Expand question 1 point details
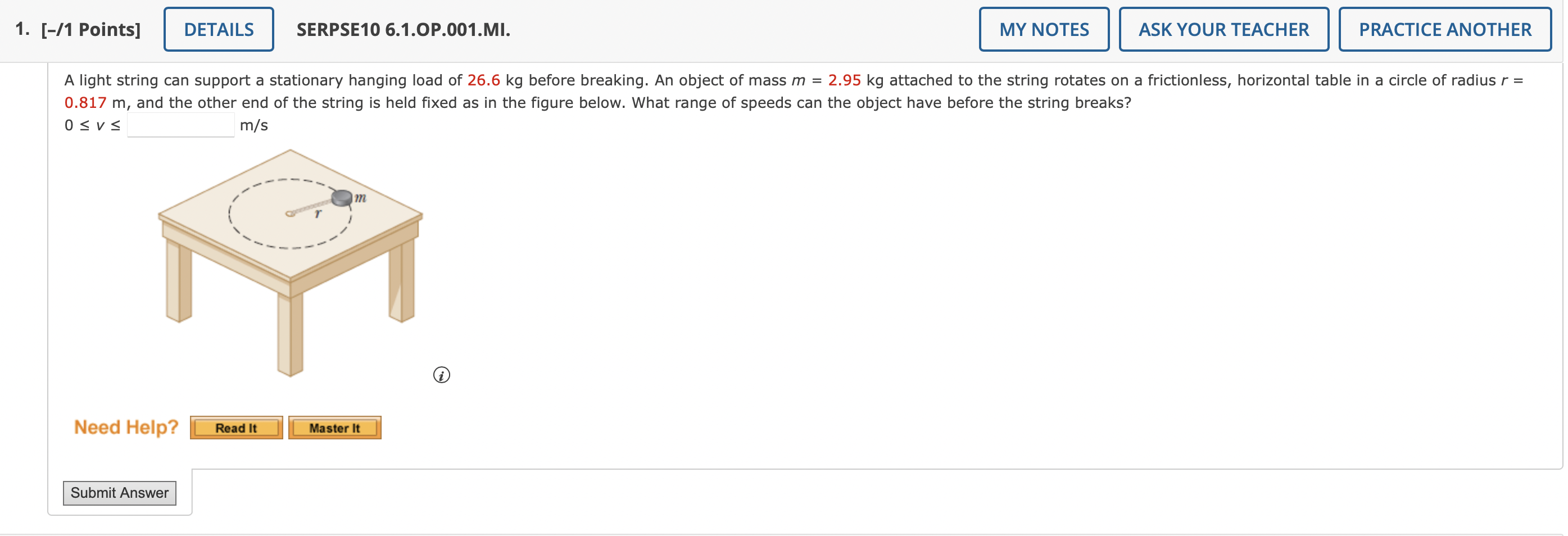 pos(89,28)
